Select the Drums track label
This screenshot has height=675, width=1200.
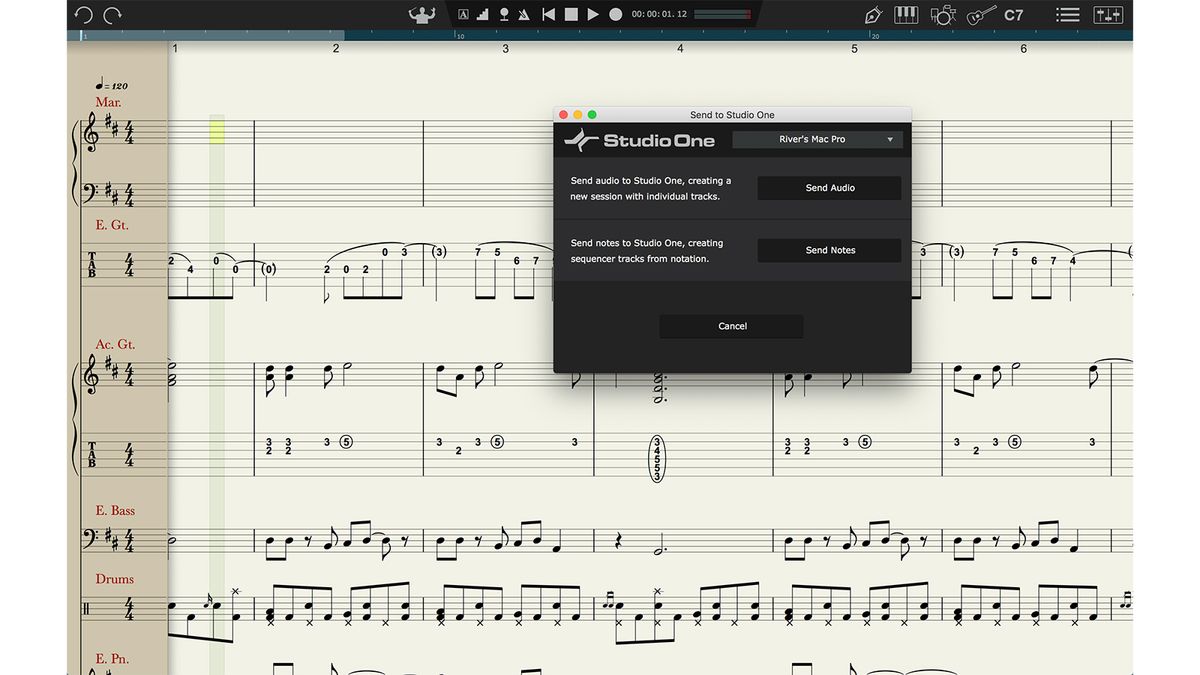pyautogui.click(x=113, y=579)
